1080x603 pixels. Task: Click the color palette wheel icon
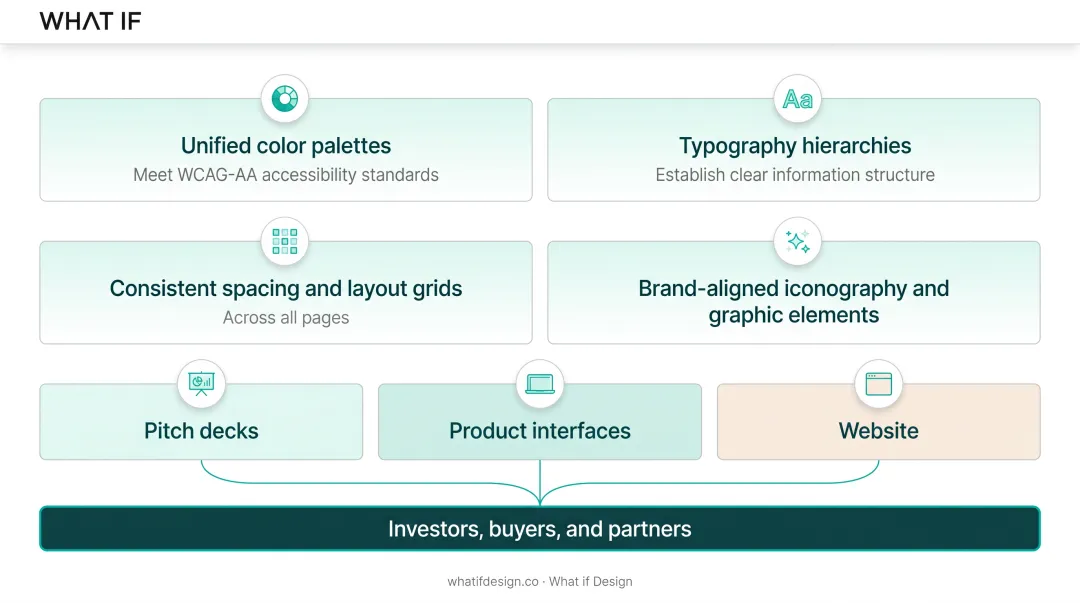click(x=284, y=99)
